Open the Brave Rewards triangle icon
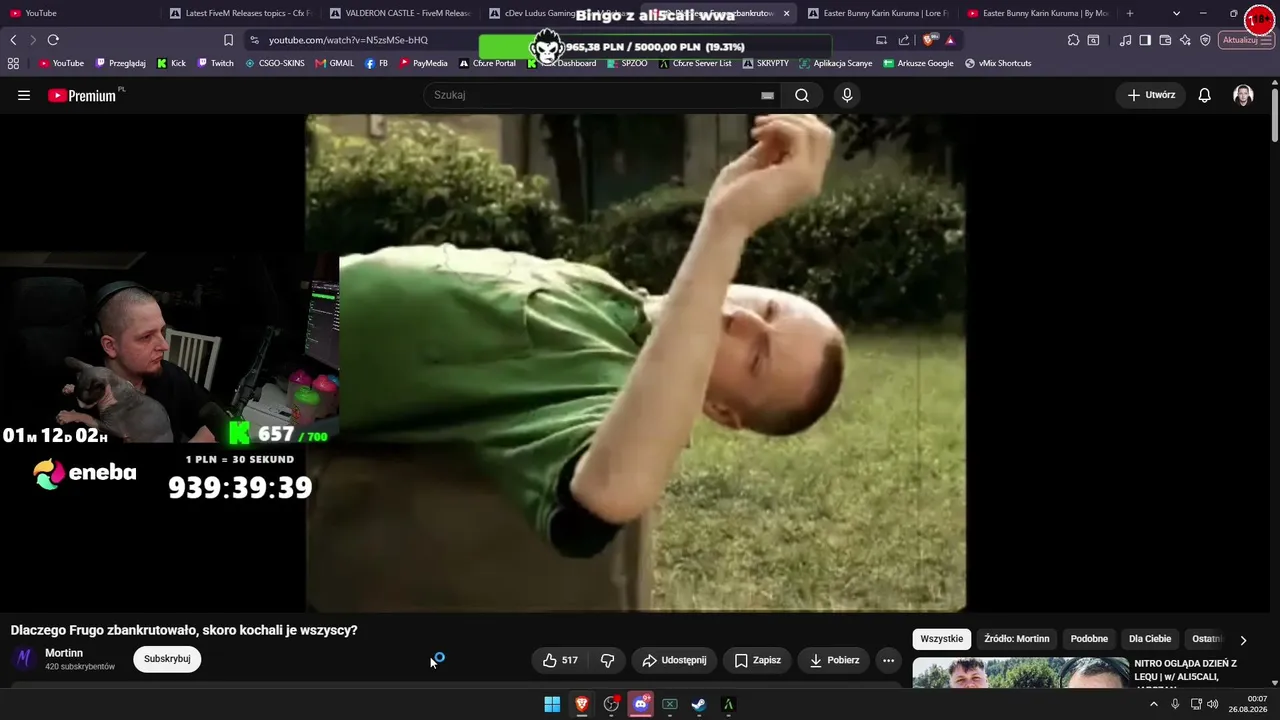 coord(950,40)
